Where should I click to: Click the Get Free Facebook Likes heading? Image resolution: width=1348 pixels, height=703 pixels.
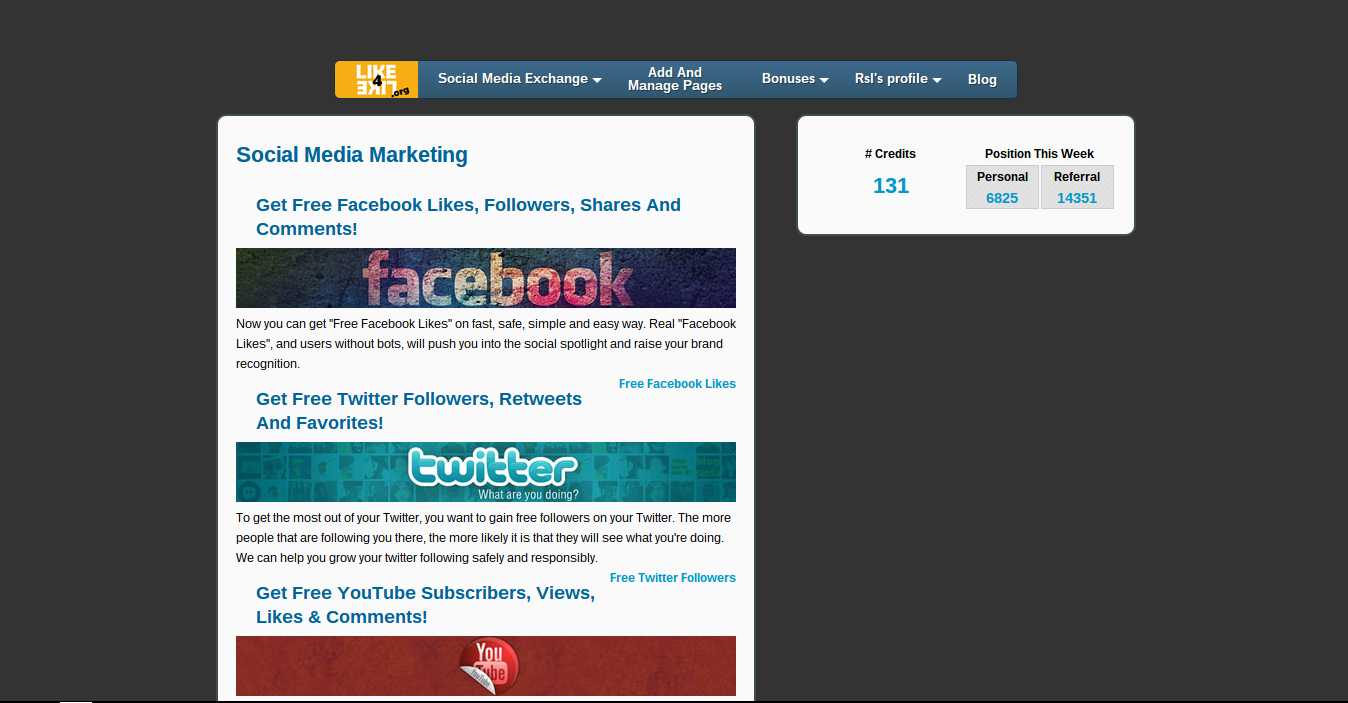pyautogui.click(x=468, y=217)
